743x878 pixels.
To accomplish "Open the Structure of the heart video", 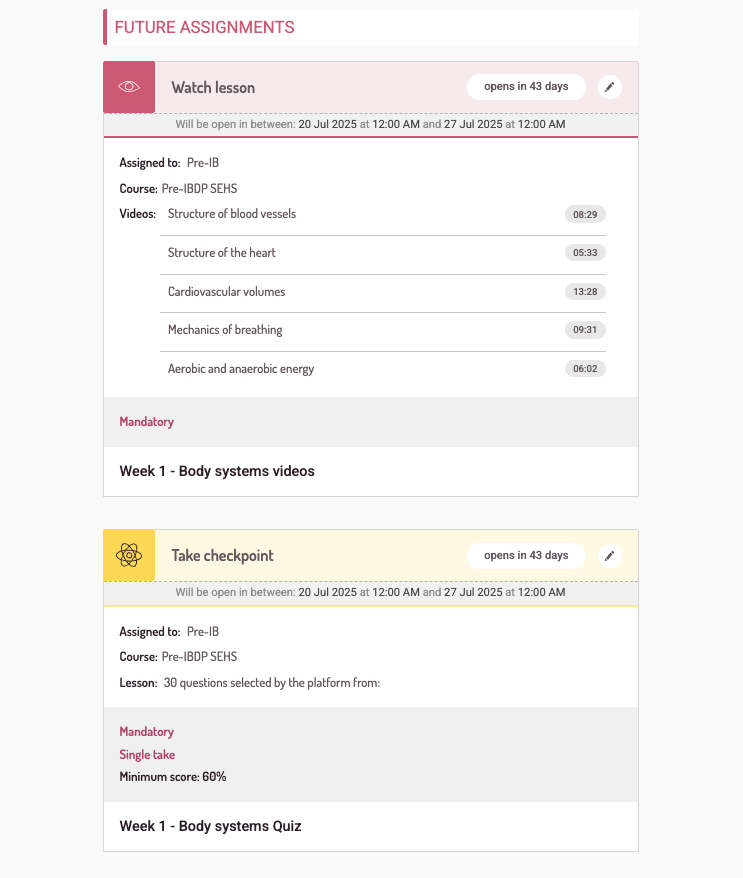I will 222,253.
